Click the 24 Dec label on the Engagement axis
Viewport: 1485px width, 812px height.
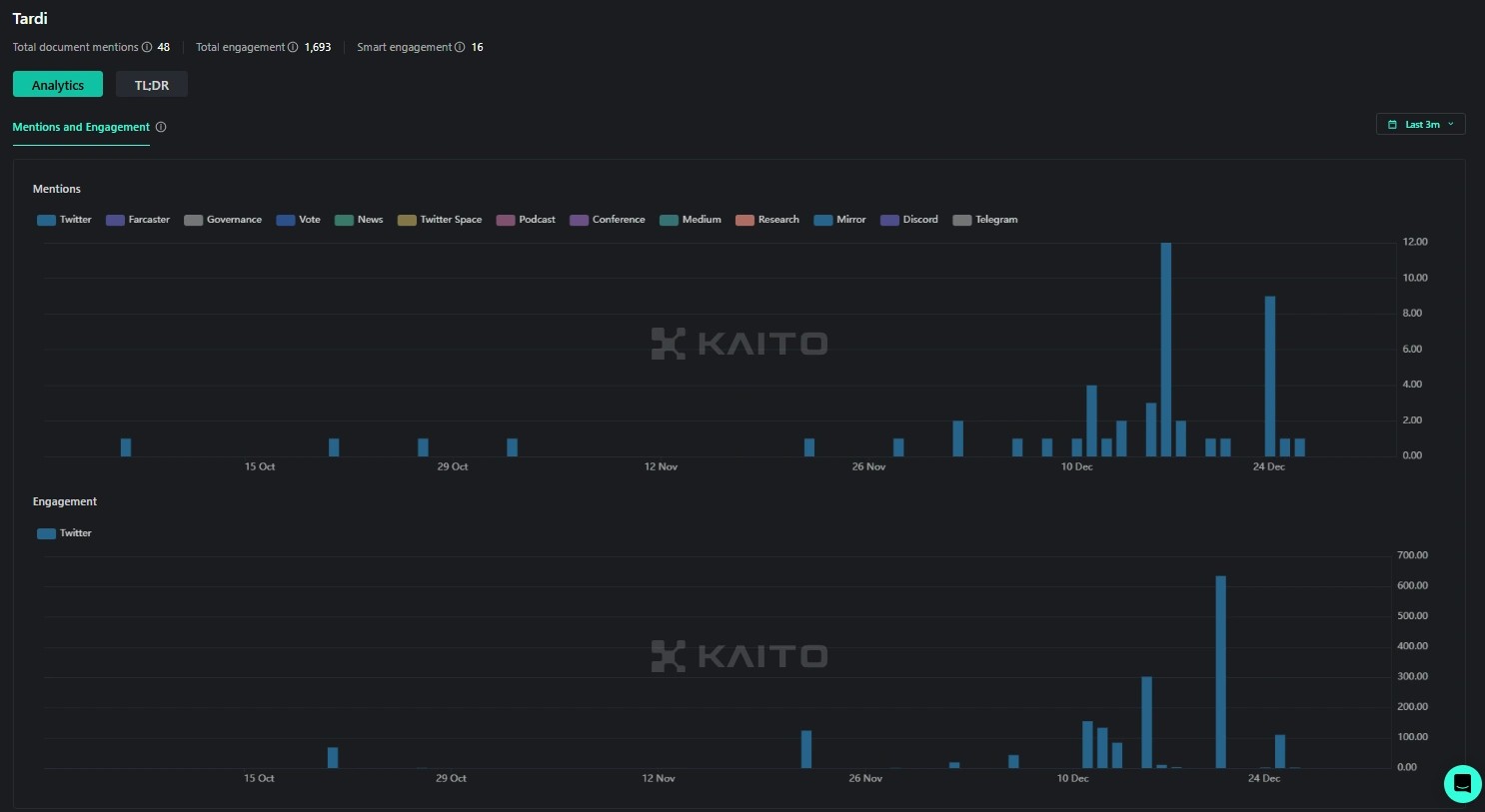click(x=1264, y=778)
